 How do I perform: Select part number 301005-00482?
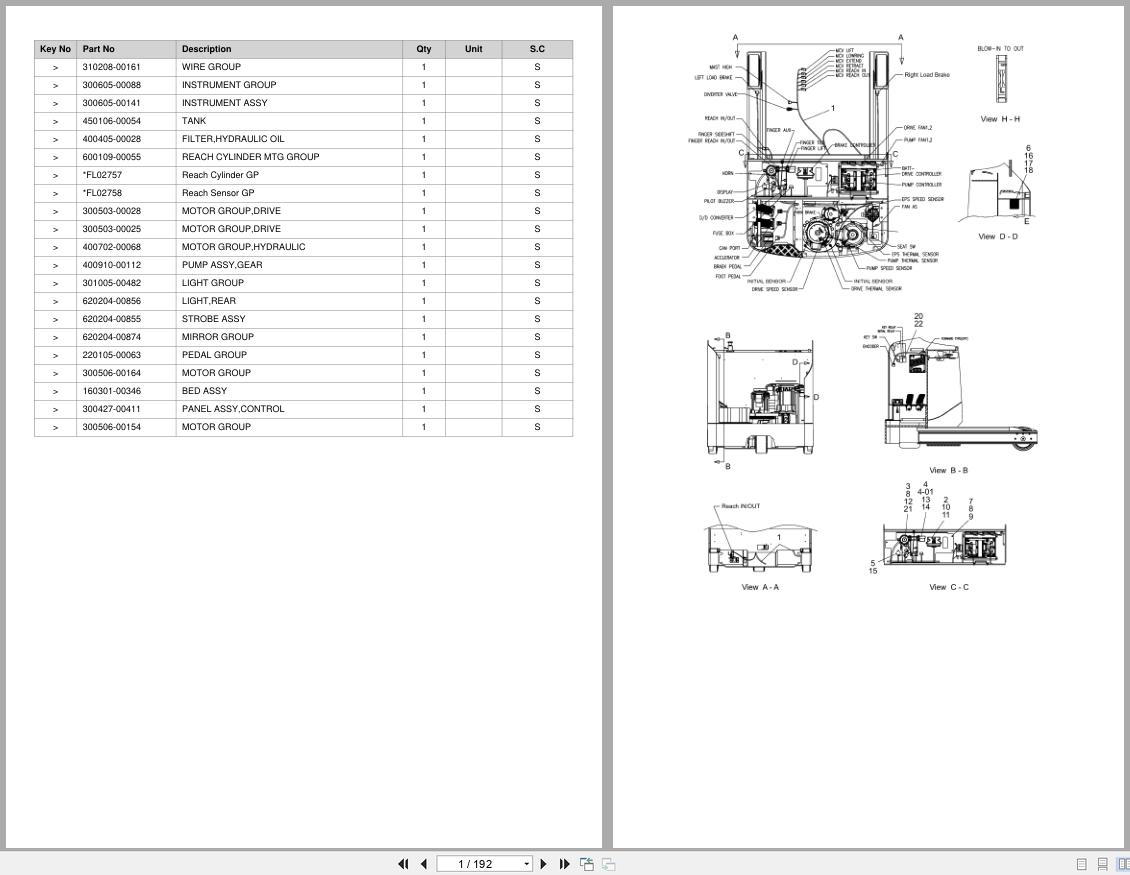[x=112, y=283]
